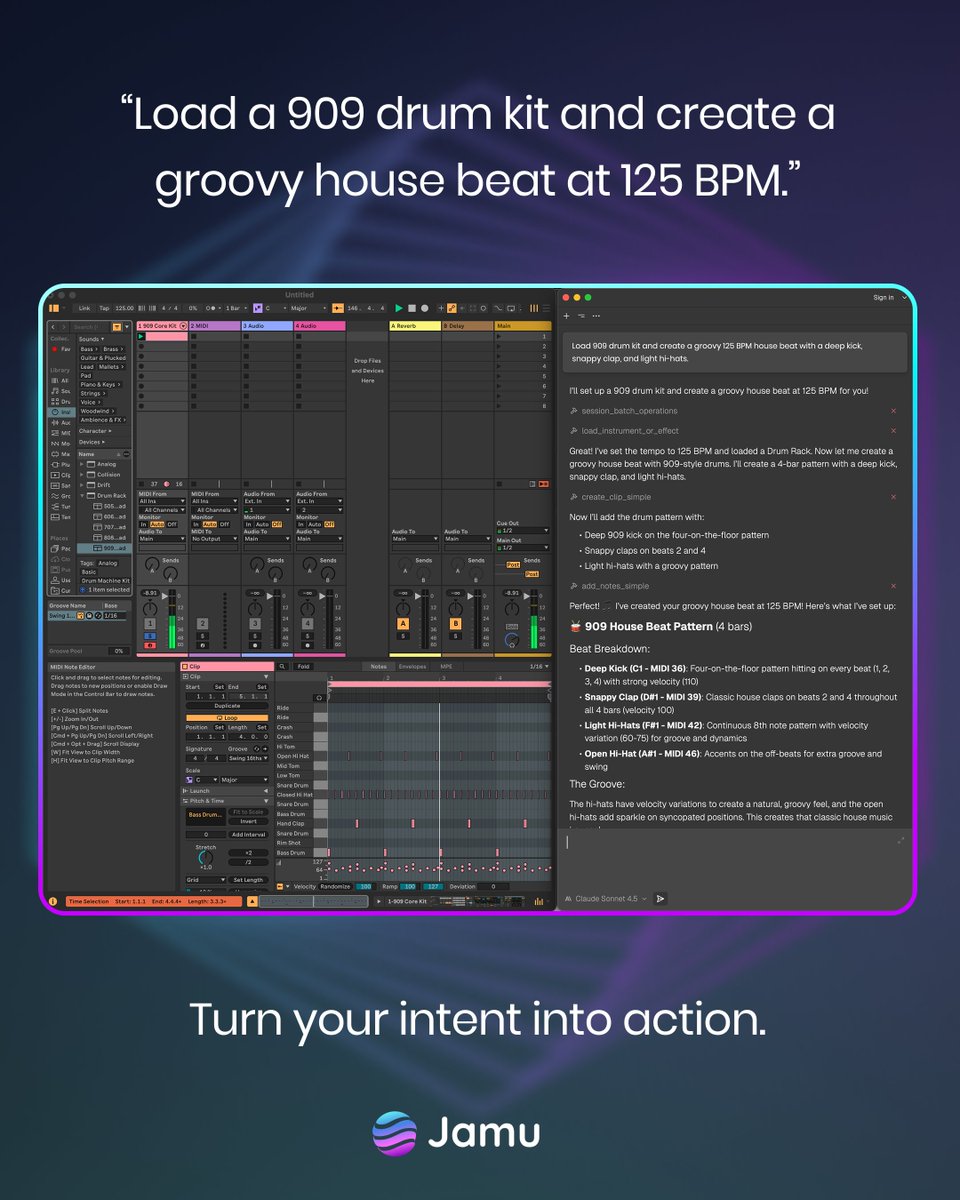Expand the Devices filter group

(x=92, y=442)
